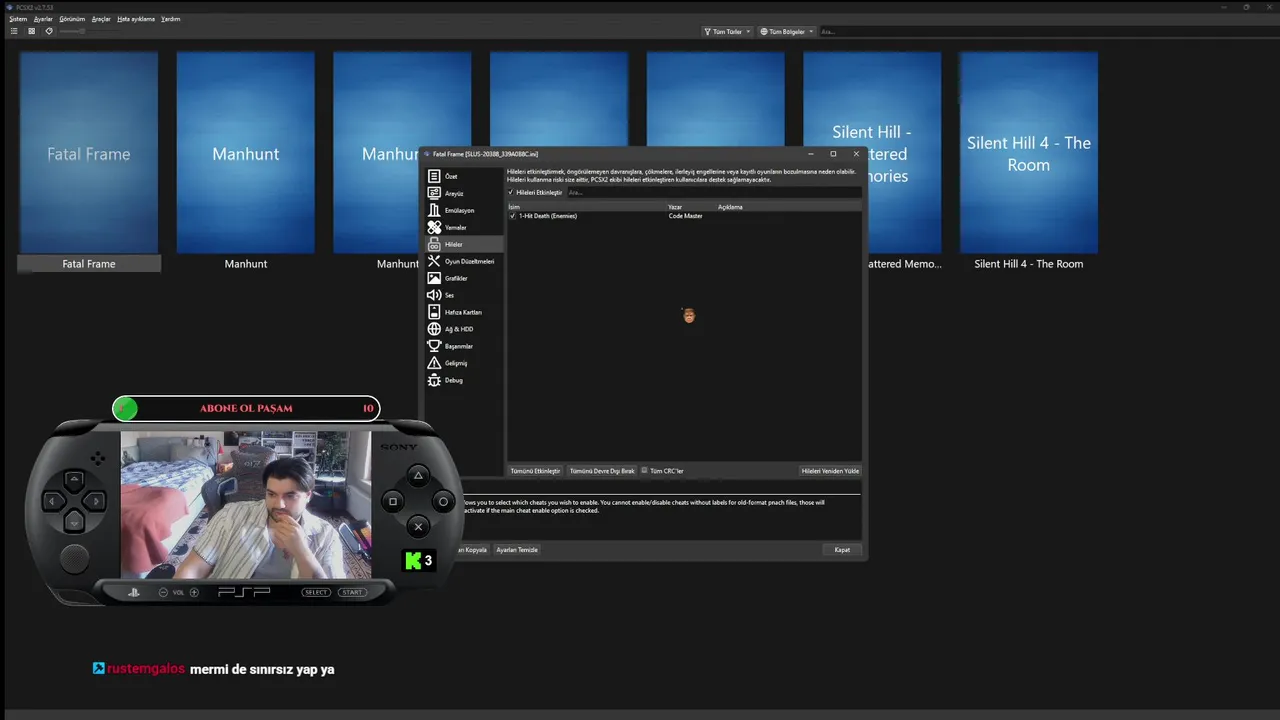Image resolution: width=1280 pixels, height=720 pixels.
Task: Select the first Manhunt game cover
Action: click(246, 153)
